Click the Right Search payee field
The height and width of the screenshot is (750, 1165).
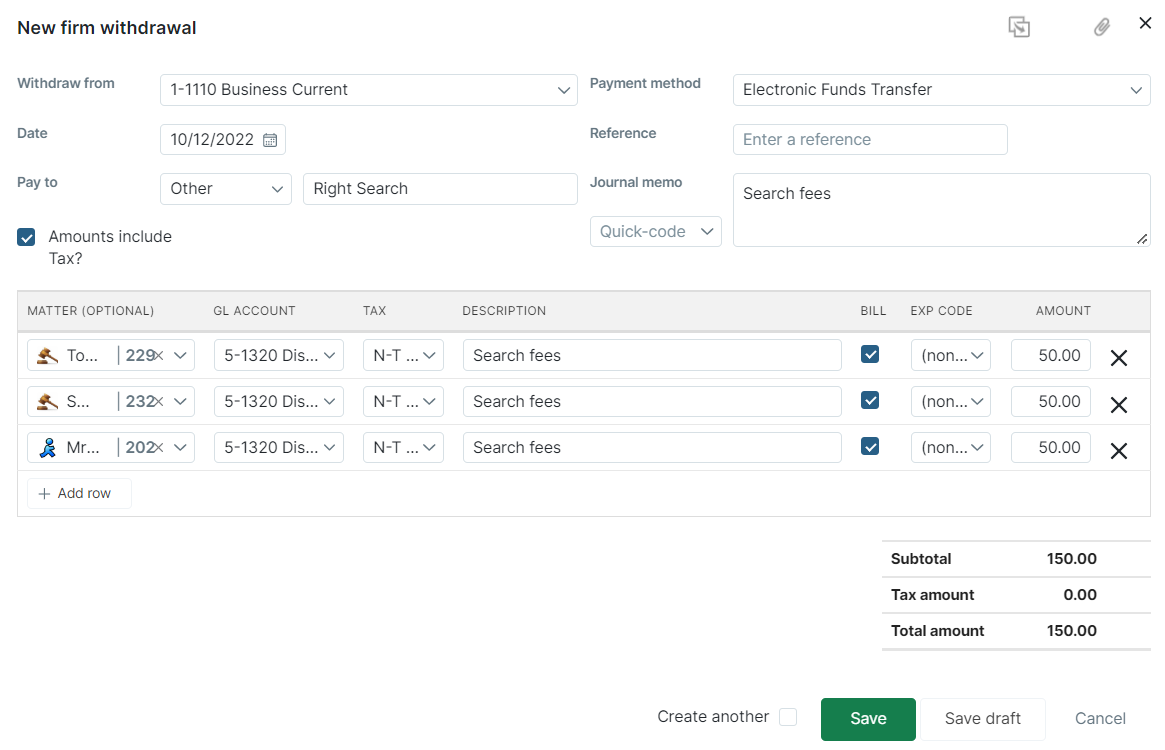click(440, 189)
